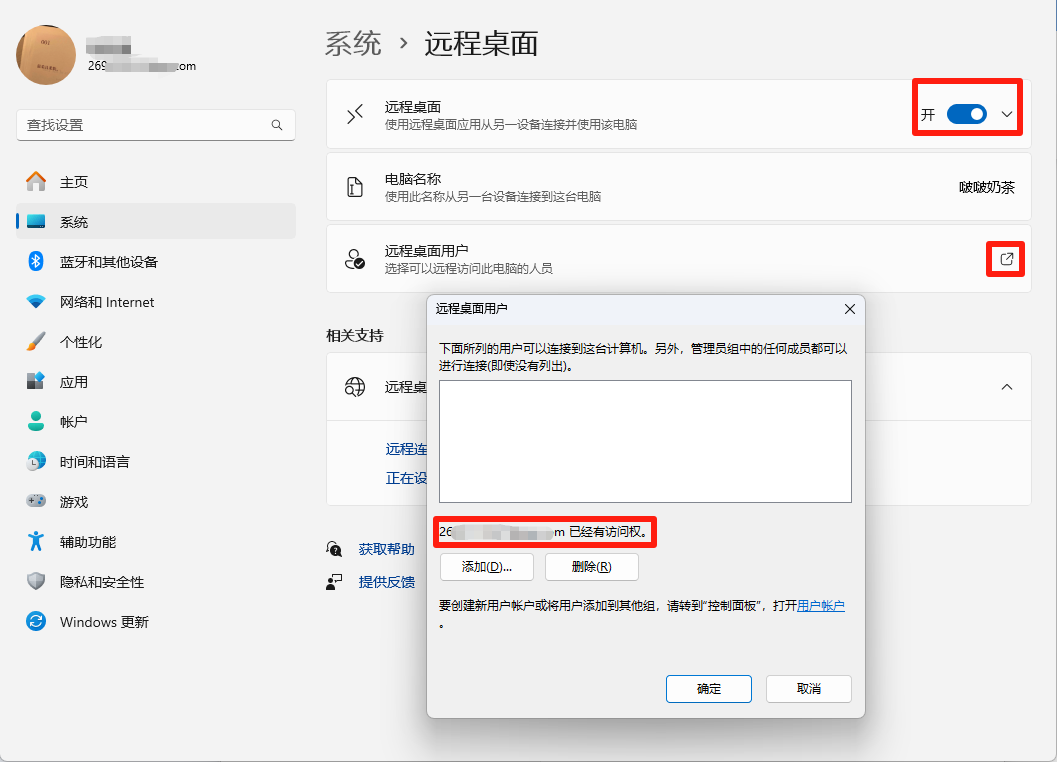Select the 系统 monitor icon in sidebar
1057x762 pixels.
[x=36, y=222]
